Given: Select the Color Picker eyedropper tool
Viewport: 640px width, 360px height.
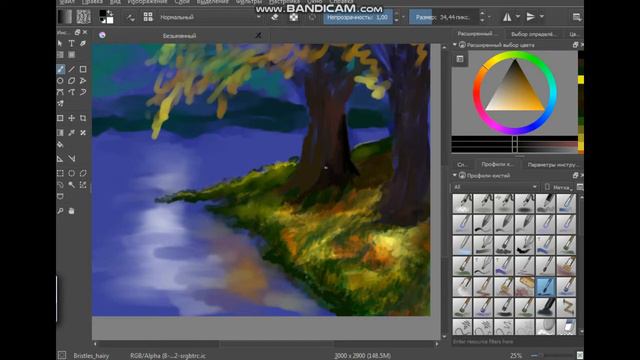Looking at the screenshot, I should (71, 133).
